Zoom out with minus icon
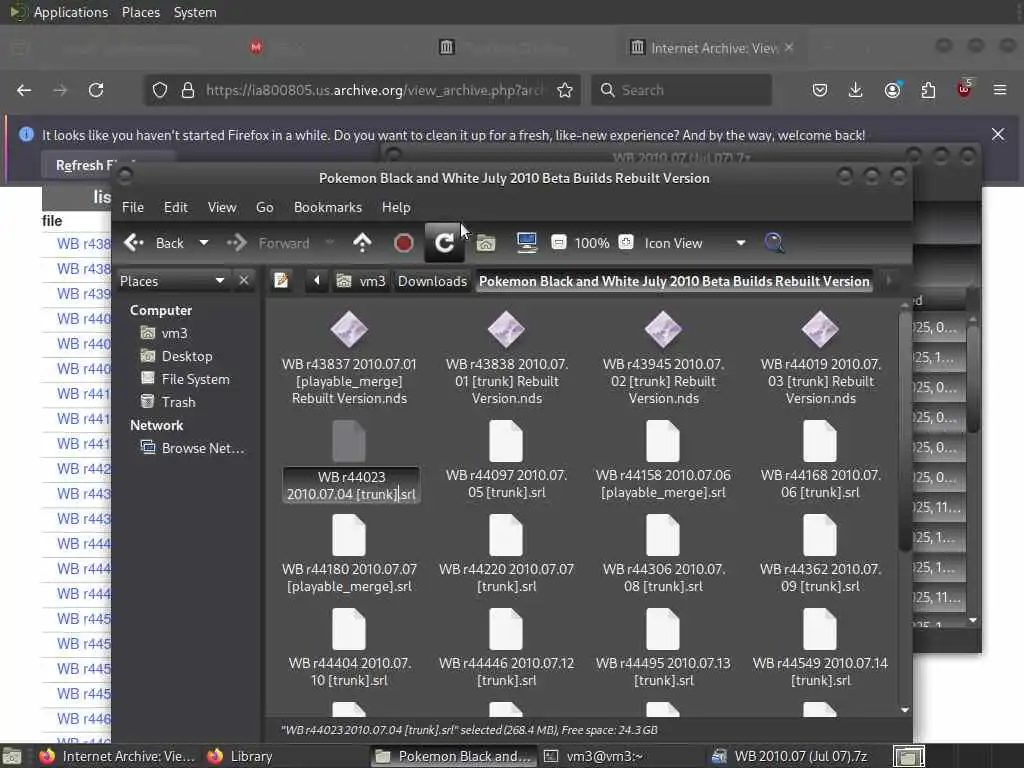The height and width of the screenshot is (768, 1024). point(558,242)
